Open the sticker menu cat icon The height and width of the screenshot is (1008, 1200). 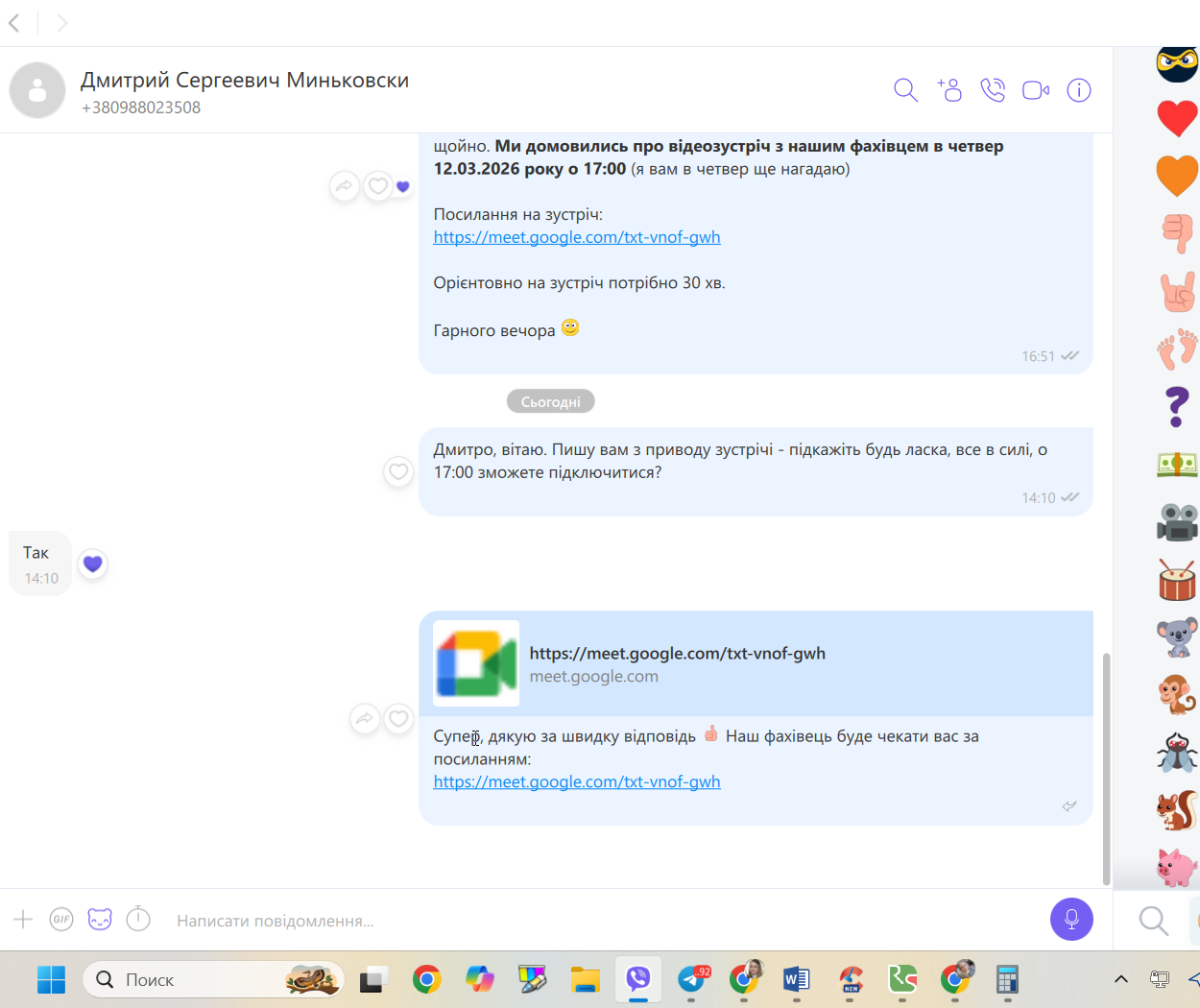coord(100,920)
